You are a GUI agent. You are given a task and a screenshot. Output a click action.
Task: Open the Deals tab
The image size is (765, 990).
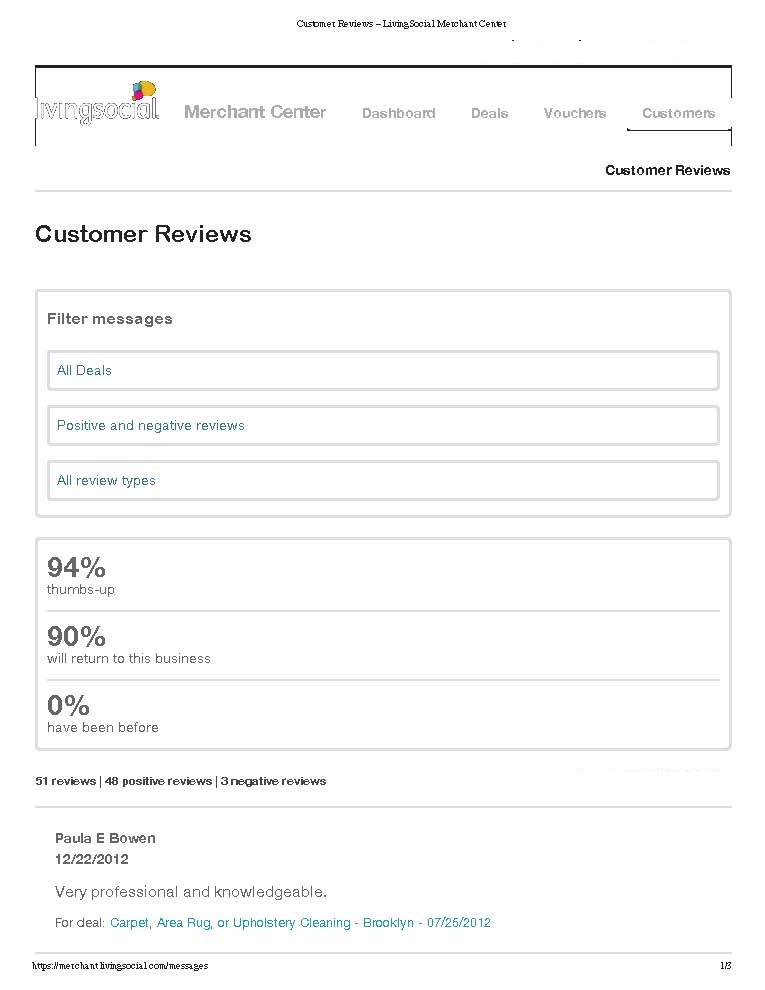(x=489, y=113)
